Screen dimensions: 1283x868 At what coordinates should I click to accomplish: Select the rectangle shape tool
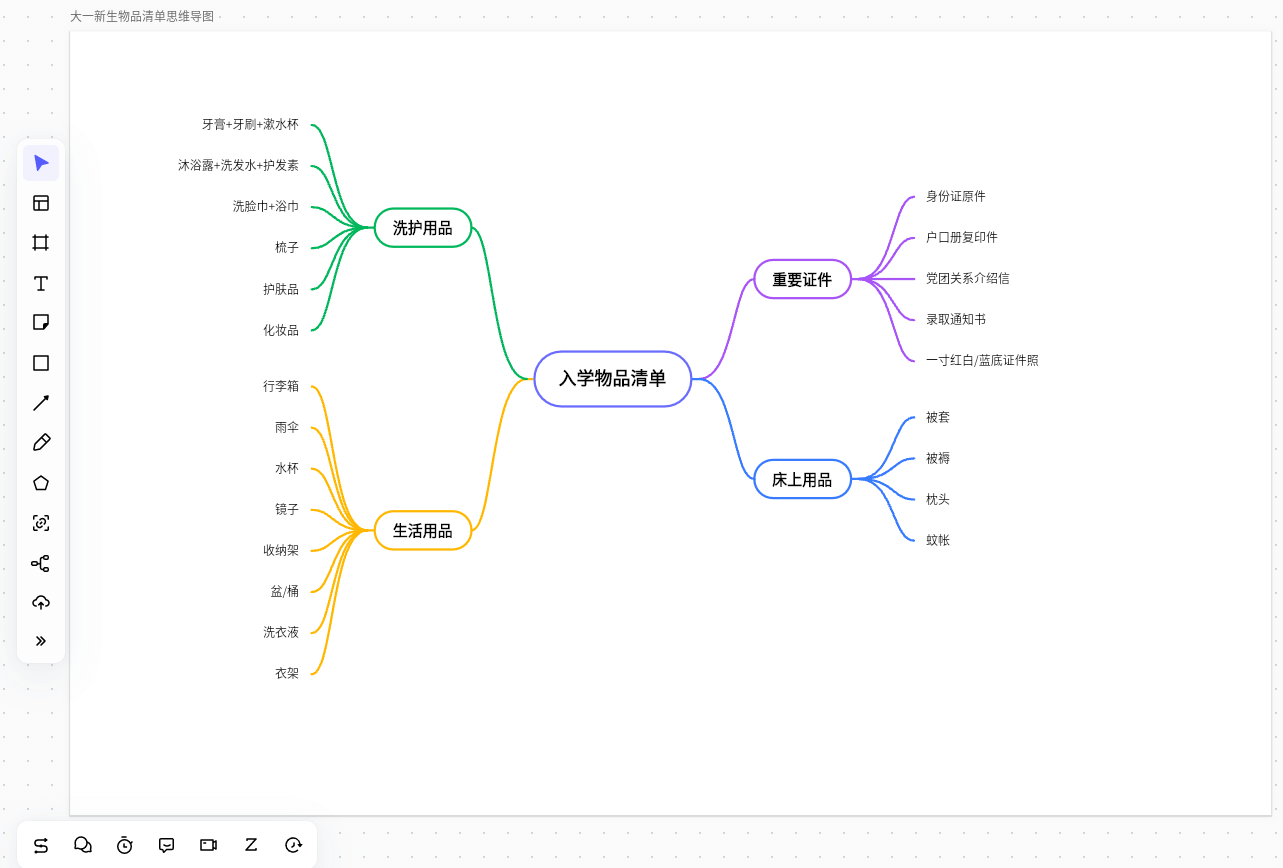click(41, 363)
